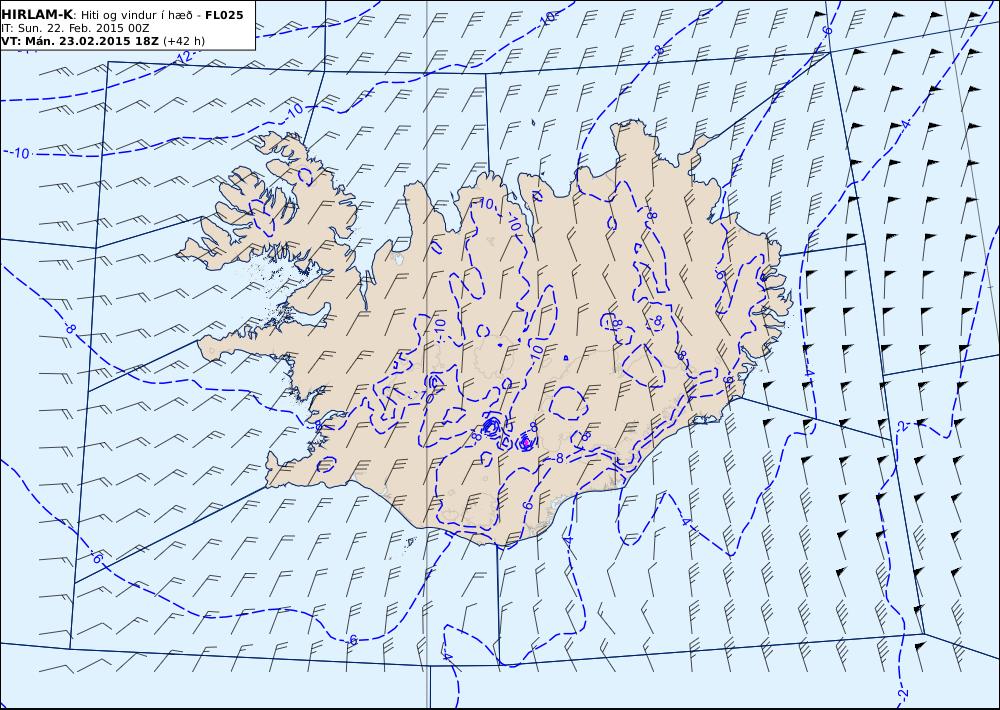
Task: Click the 'VT: Mán. 23.02.2015 18Z' valid time
Action: pyautogui.click(x=80, y=41)
